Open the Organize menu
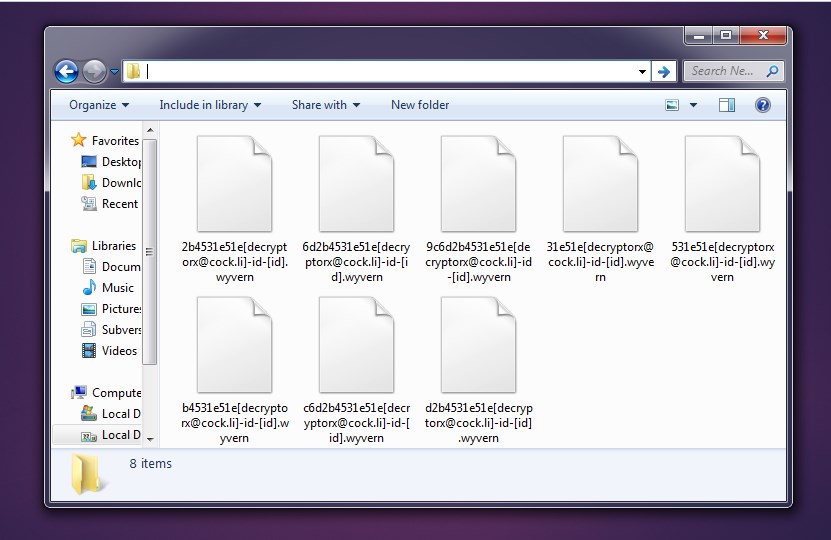Viewport: 831px width, 540px height. click(x=99, y=105)
